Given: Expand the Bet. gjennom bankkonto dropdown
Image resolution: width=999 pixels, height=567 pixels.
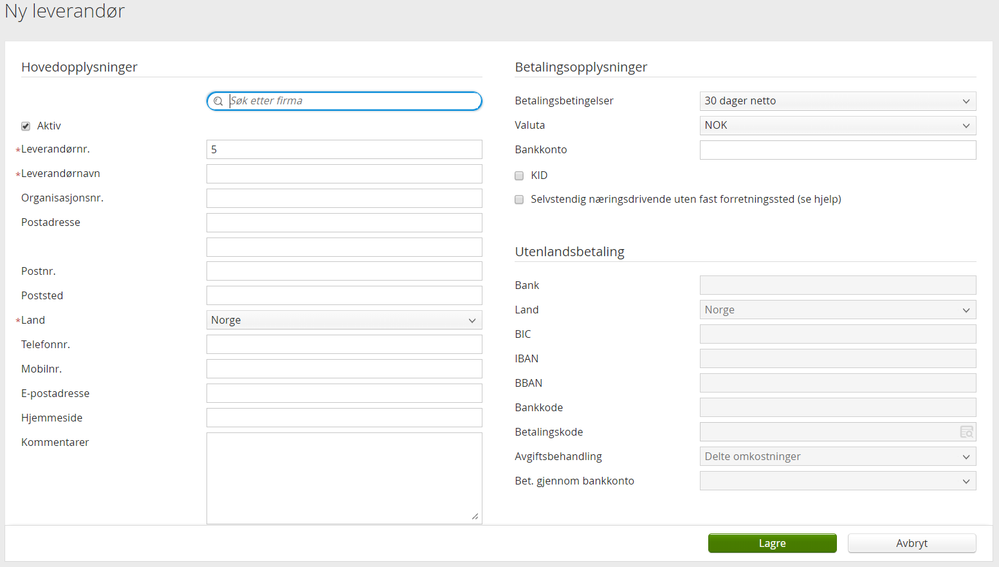Looking at the screenshot, I should click(837, 481).
